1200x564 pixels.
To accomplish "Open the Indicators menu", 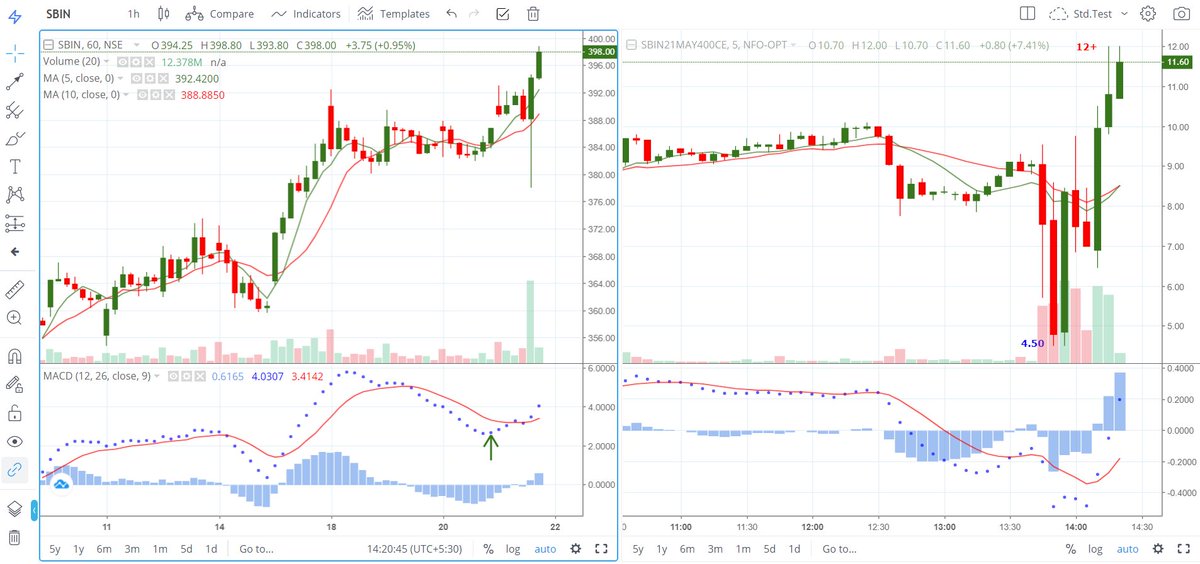I will pos(307,14).
